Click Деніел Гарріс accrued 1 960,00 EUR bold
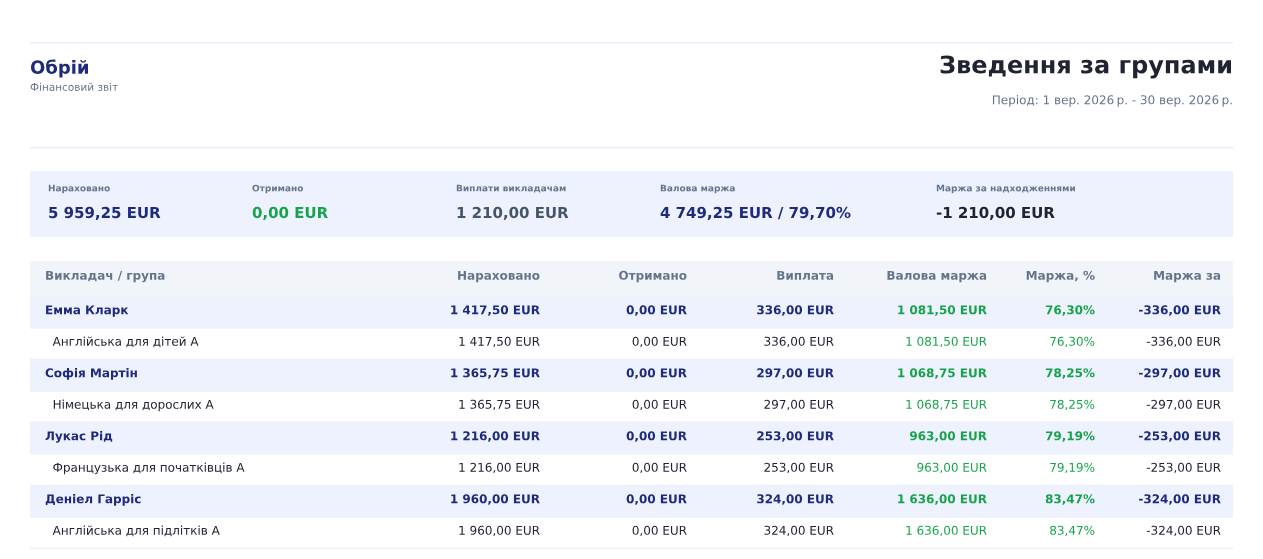Screen dimensions: 1263x559 (495, 500)
